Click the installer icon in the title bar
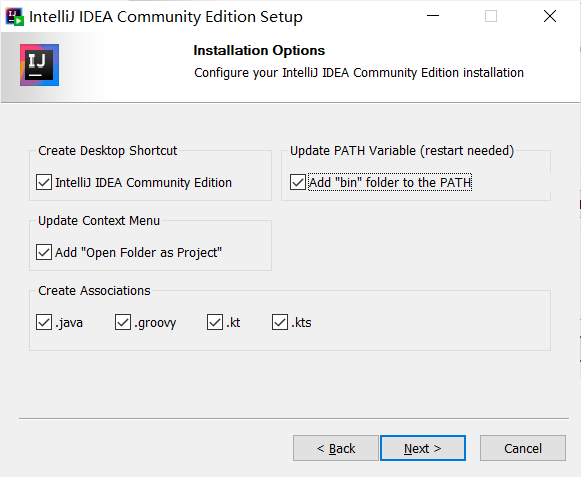Viewport: 581px width, 477px height. (x=15, y=17)
